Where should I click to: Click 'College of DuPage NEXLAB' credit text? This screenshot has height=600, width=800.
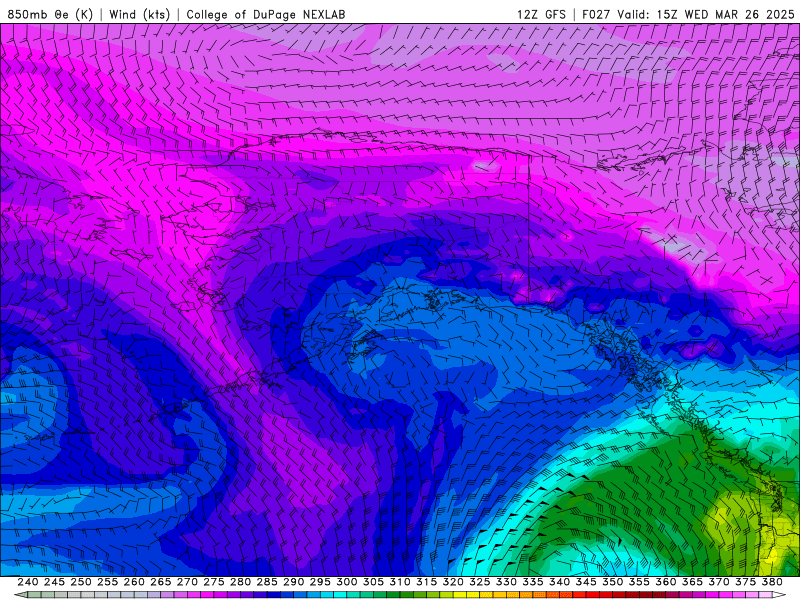coord(266,14)
